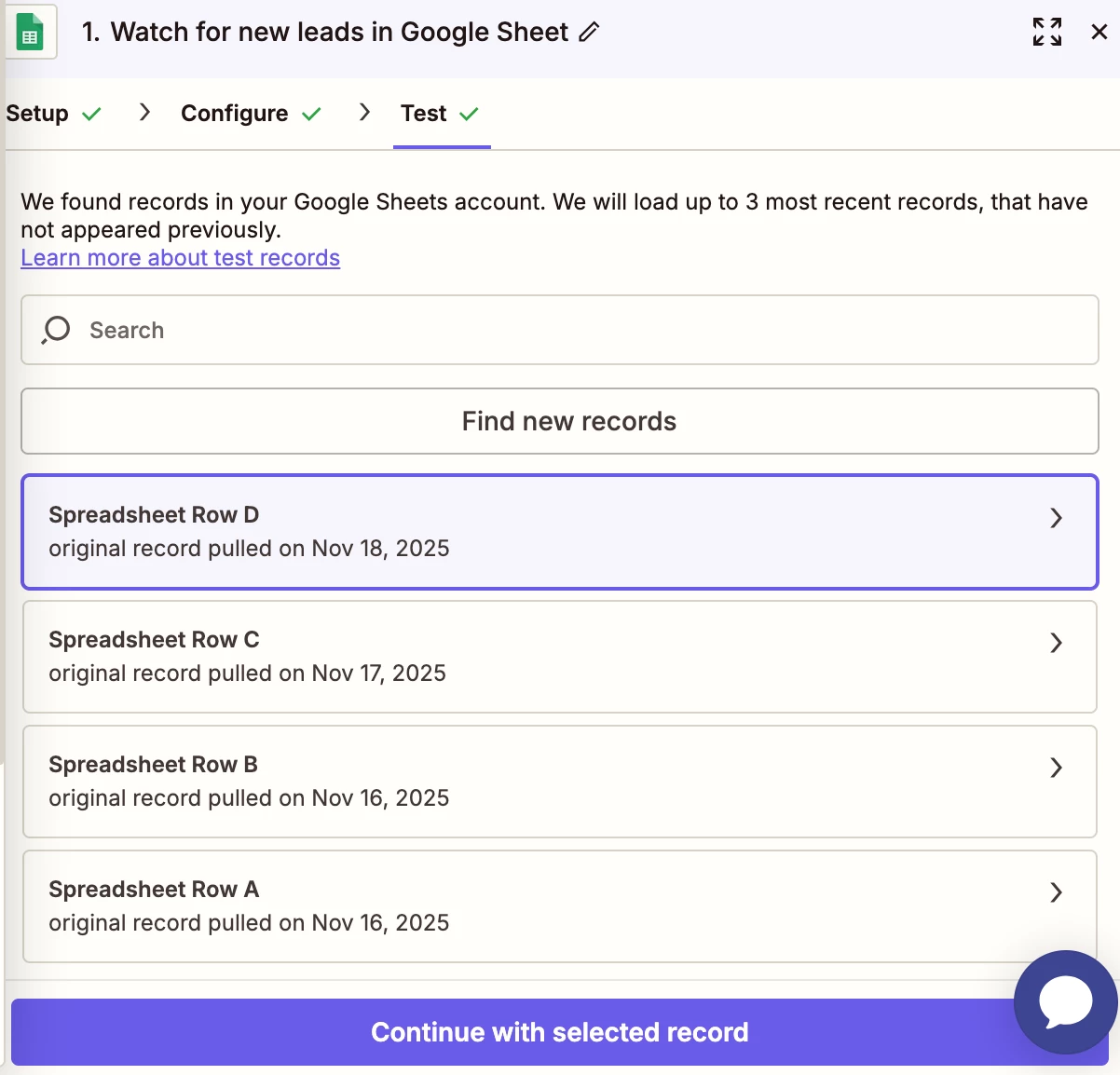Click Continue with selected record
1120x1075 pixels.
(559, 1032)
